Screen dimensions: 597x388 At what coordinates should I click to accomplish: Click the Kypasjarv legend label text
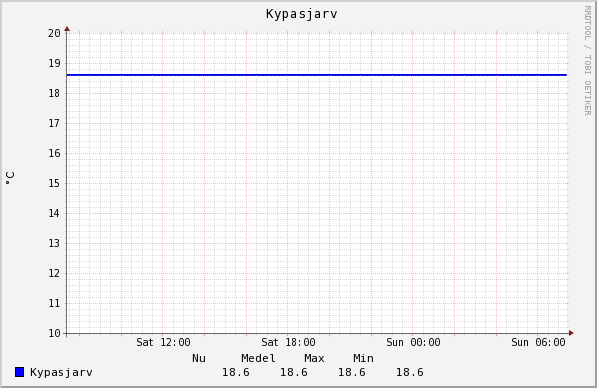click(61, 372)
